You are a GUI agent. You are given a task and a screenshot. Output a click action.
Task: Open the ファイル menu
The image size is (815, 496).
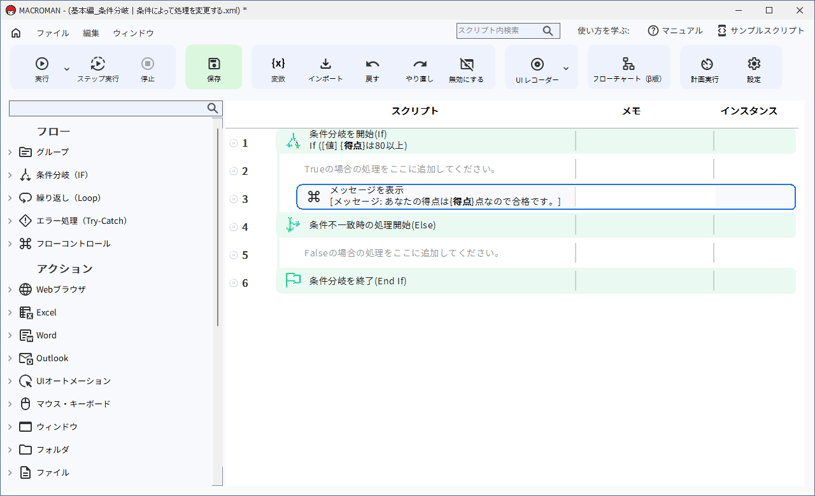pyautogui.click(x=52, y=33)
